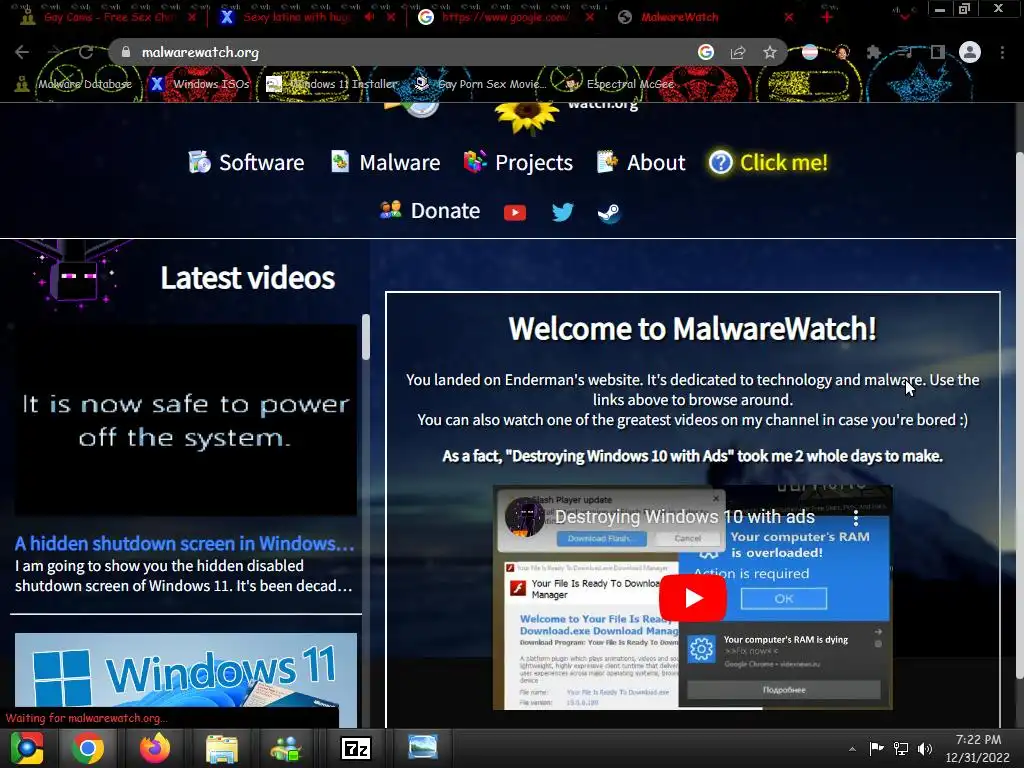Switch to the first tab labeled Gay Cams

point(109,17)
